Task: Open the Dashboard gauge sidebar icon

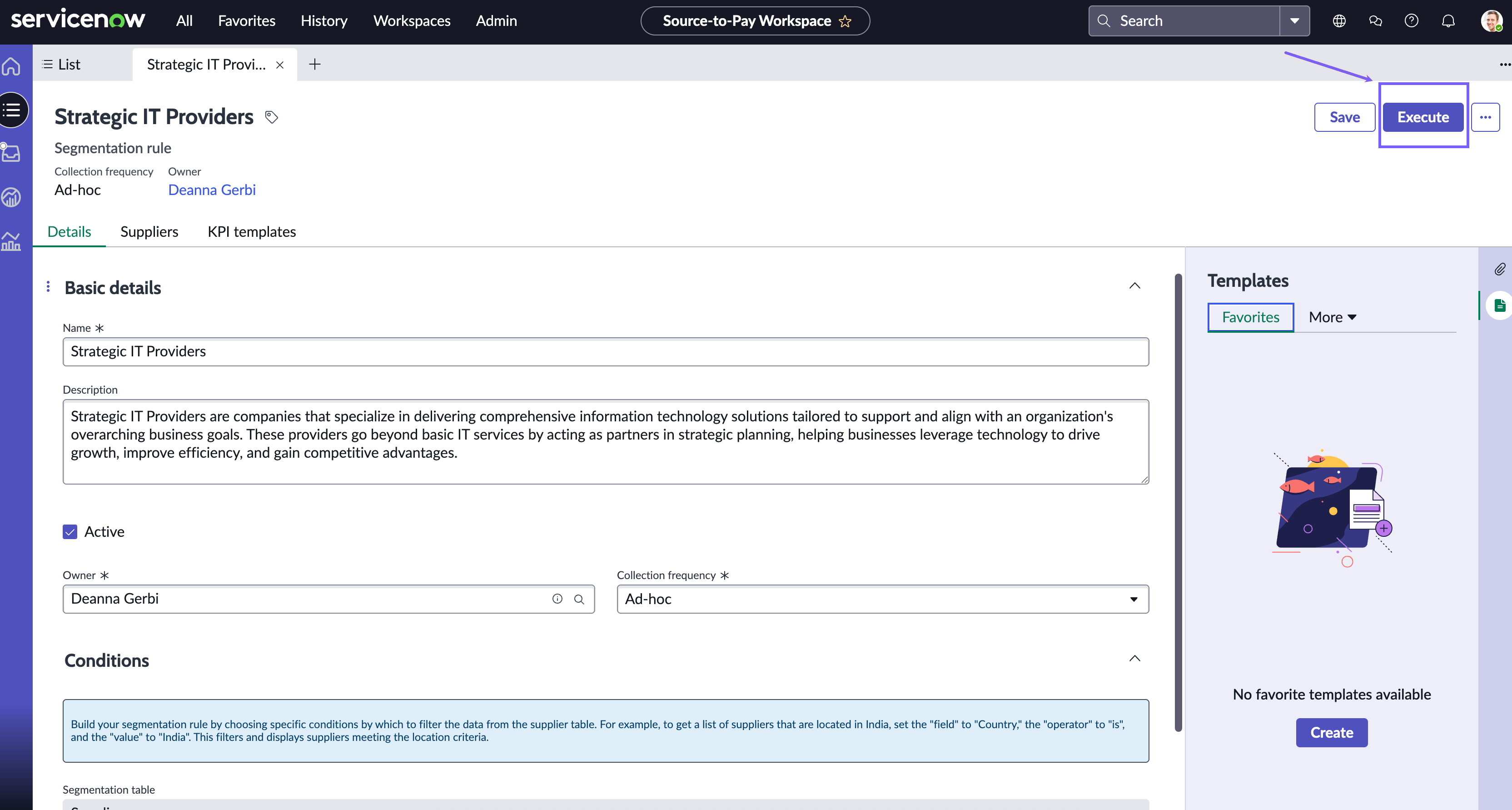Action: (11, 197)
